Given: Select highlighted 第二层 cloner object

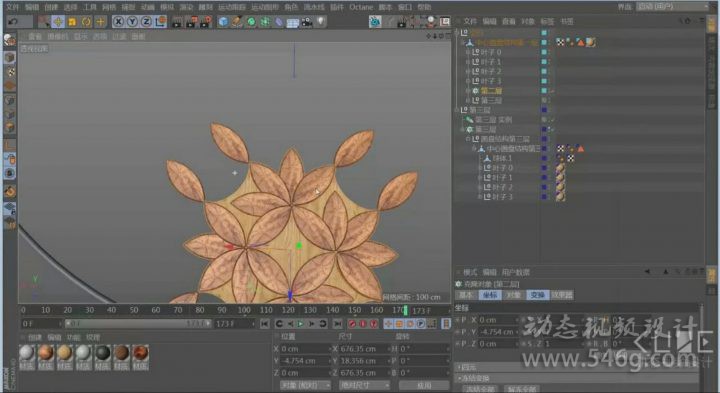Looking at the screenshot, I should (491, 91).
